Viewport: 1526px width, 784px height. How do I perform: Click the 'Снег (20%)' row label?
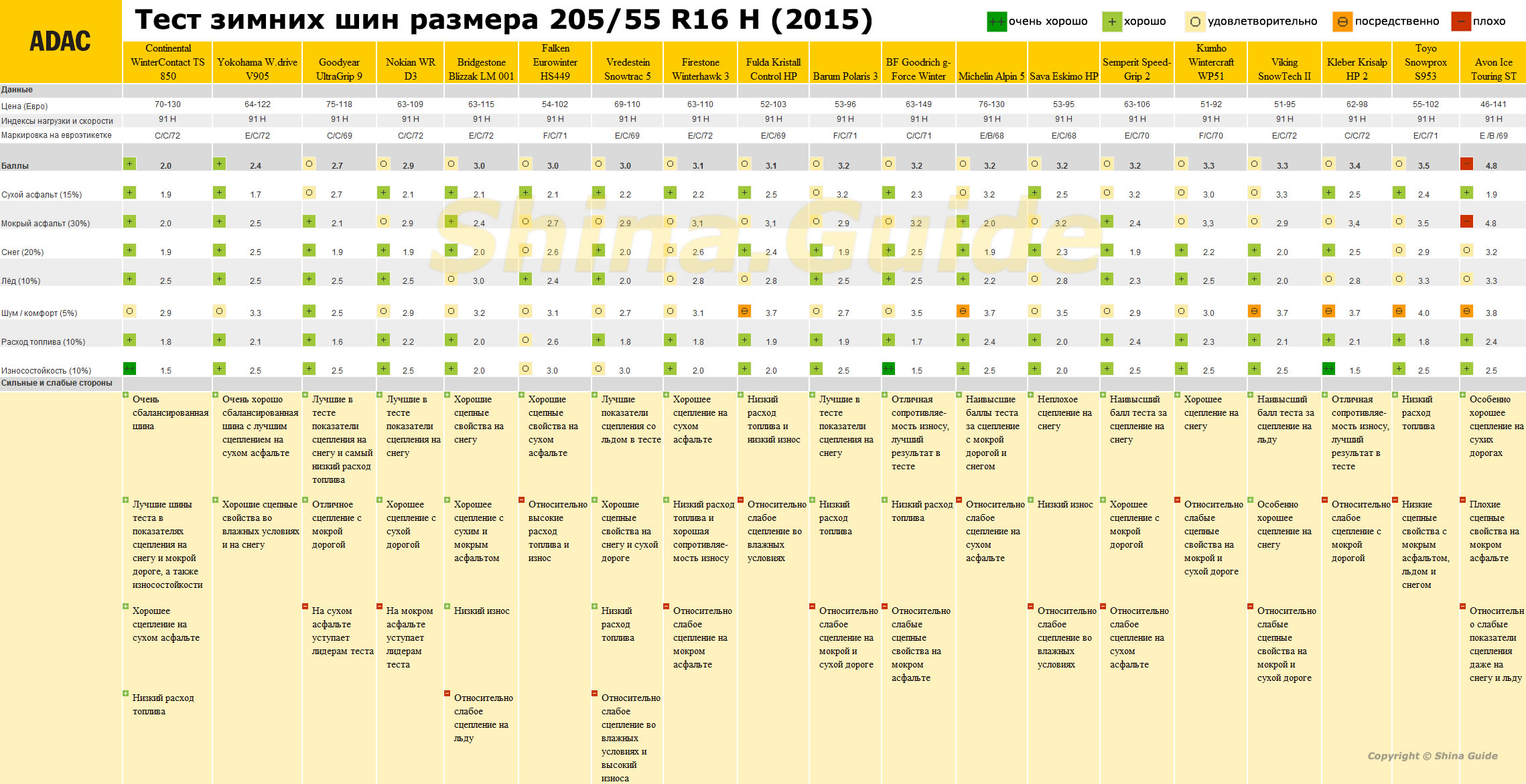tap(22, 252)
